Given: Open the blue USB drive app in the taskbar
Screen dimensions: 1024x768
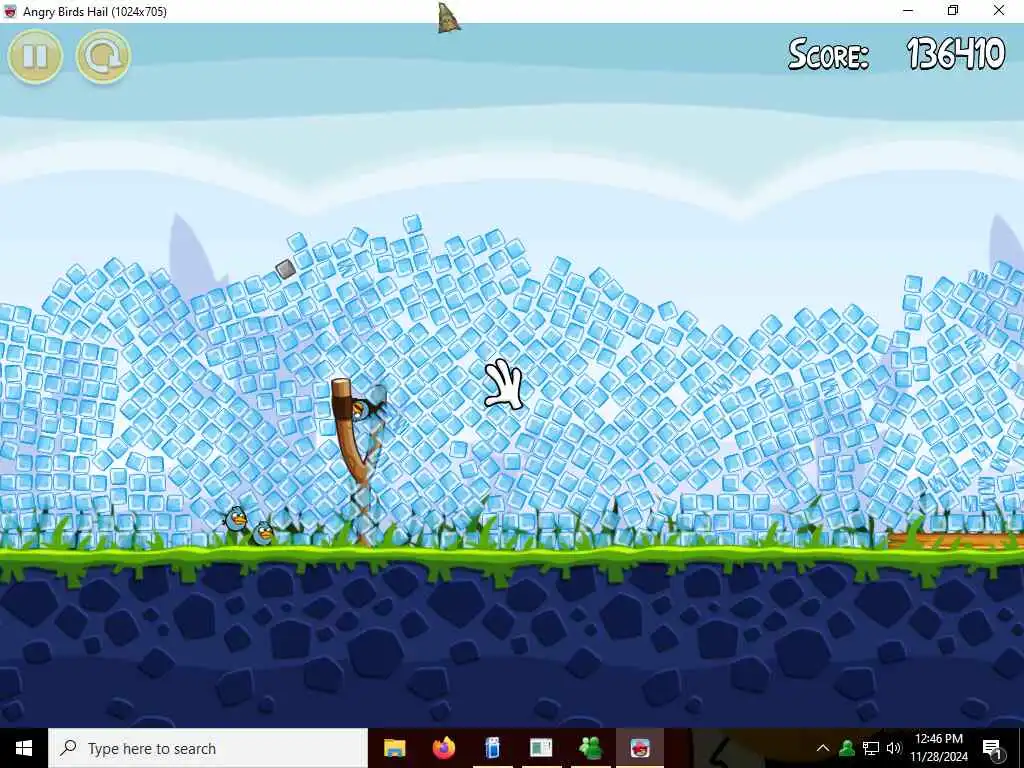Looking at the screenshot, I should 492,748.
